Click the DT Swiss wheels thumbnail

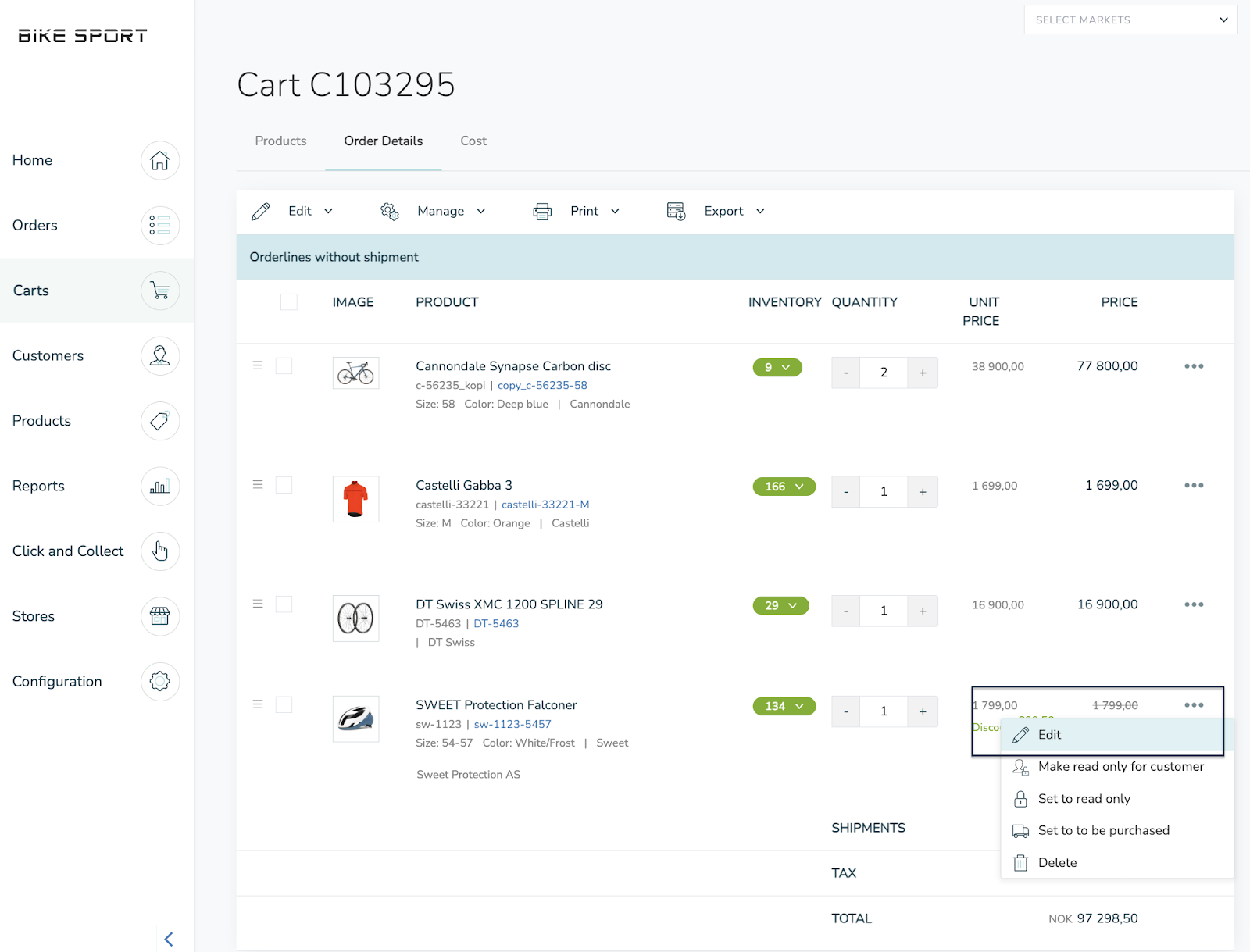[x=356, y=619]
